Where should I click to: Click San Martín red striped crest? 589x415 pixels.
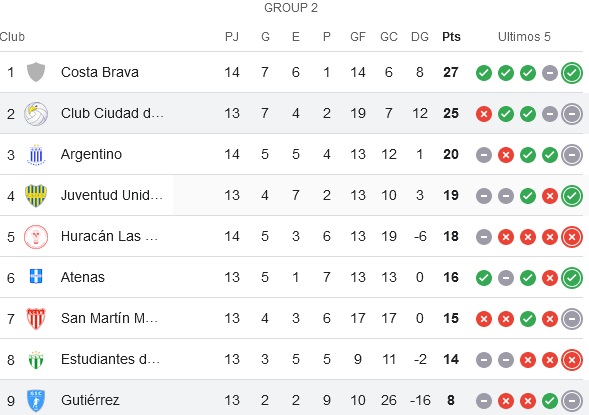[x=36, y=318]
